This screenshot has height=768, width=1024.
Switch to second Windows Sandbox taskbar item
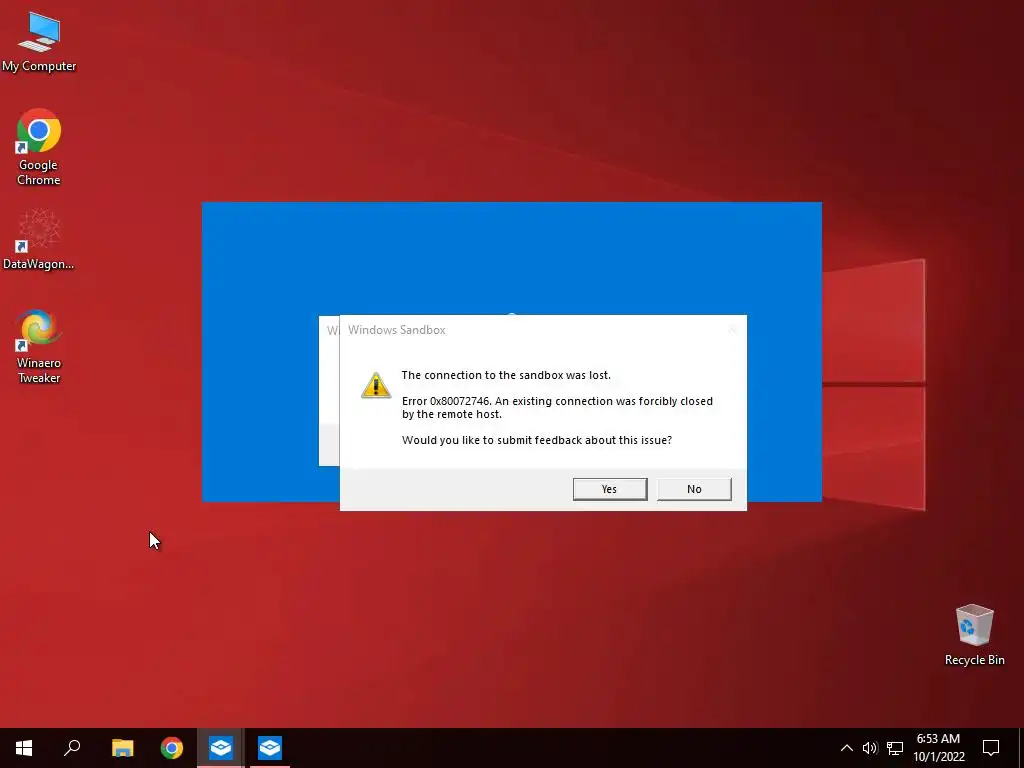pyautogui.click(x=270, y=748)
